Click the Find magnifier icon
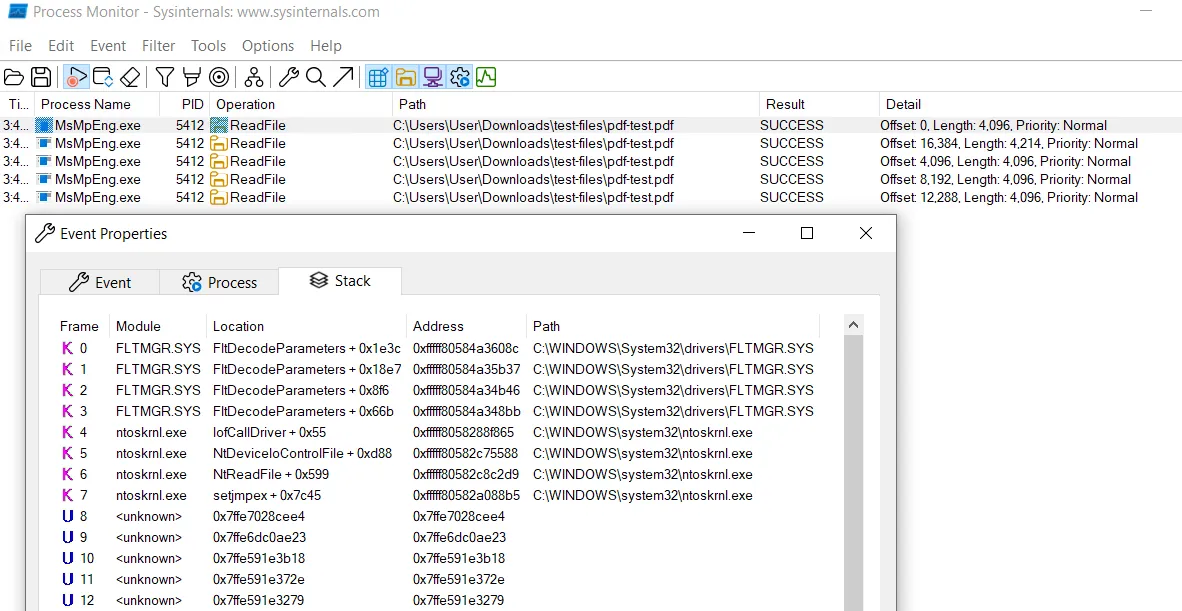Viewport: 1182px width, 611px height. click(x=316, y=77)
